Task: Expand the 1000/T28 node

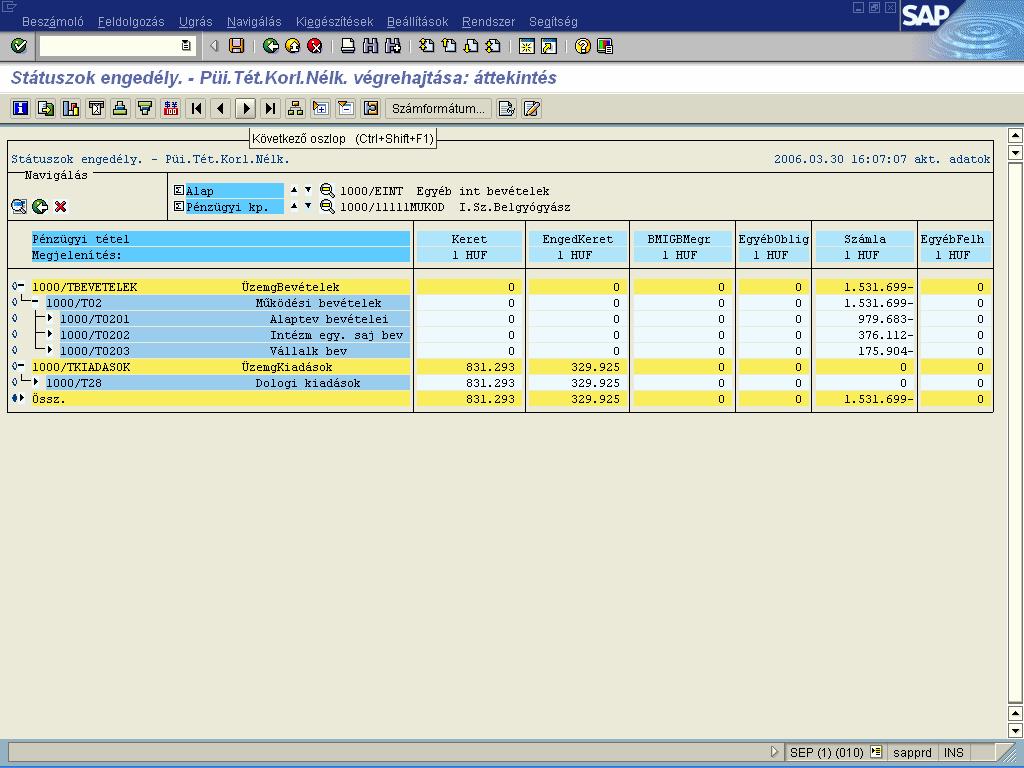Action: tap(35, 382)
